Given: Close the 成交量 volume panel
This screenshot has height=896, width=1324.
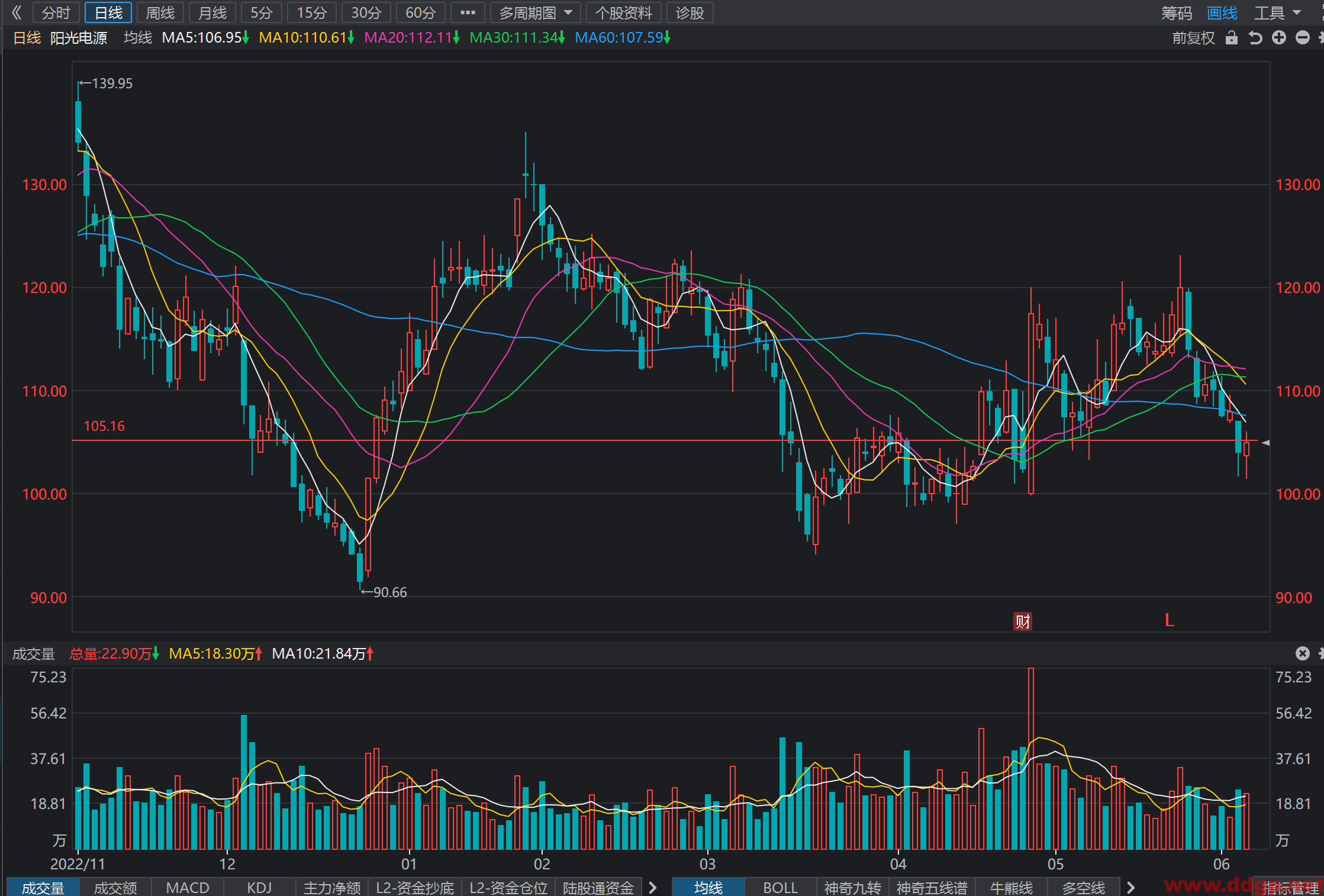Looking at the screenshot, I should (1303, 653).
